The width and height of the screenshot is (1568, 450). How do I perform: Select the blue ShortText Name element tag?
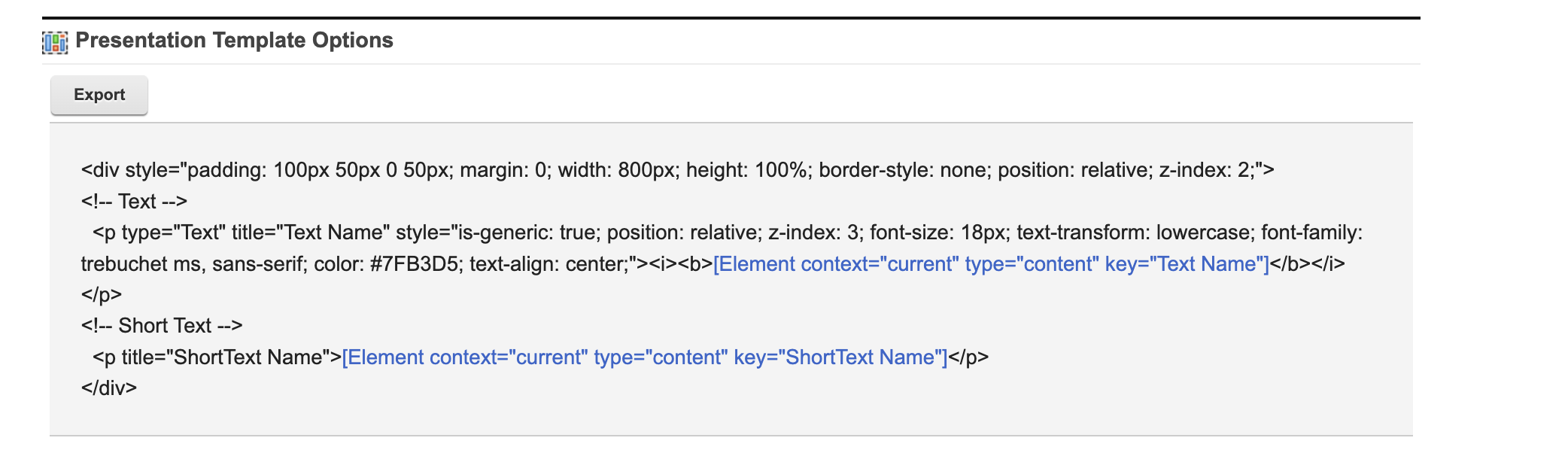point(644,357)
